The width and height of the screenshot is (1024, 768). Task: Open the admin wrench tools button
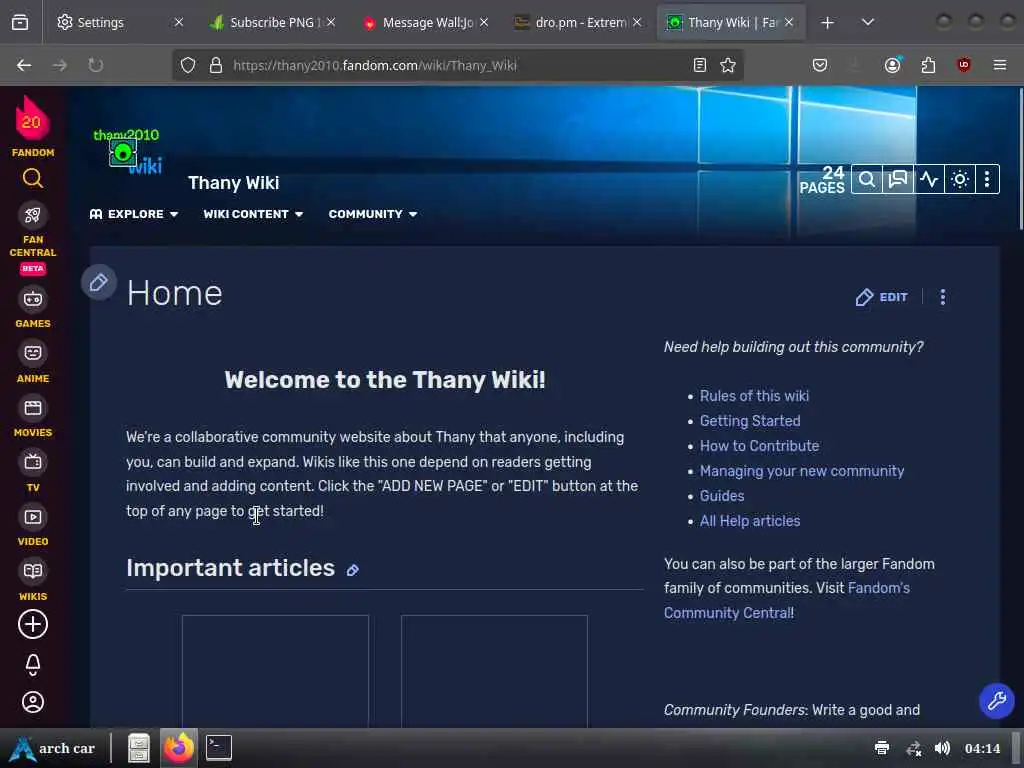point(997,701)
